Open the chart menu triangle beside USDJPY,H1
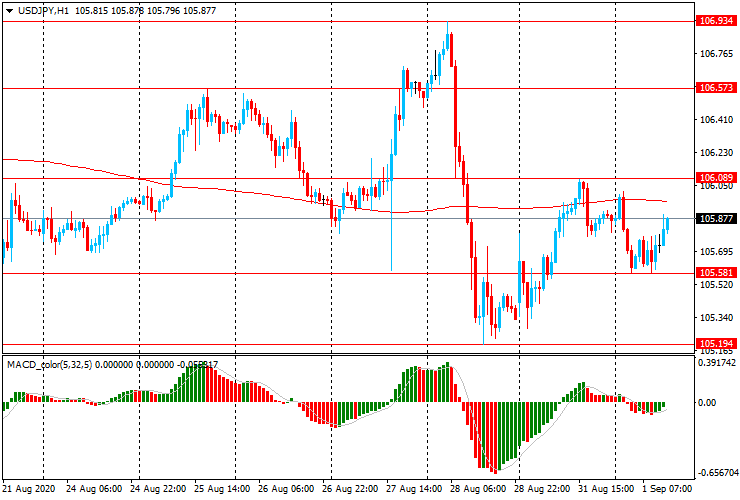This screenshot has height=500, width=740. coord(9,11)
